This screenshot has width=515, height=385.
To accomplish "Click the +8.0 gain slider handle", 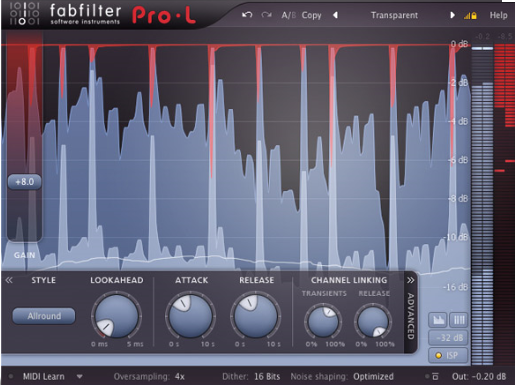I will click(24, 182).
